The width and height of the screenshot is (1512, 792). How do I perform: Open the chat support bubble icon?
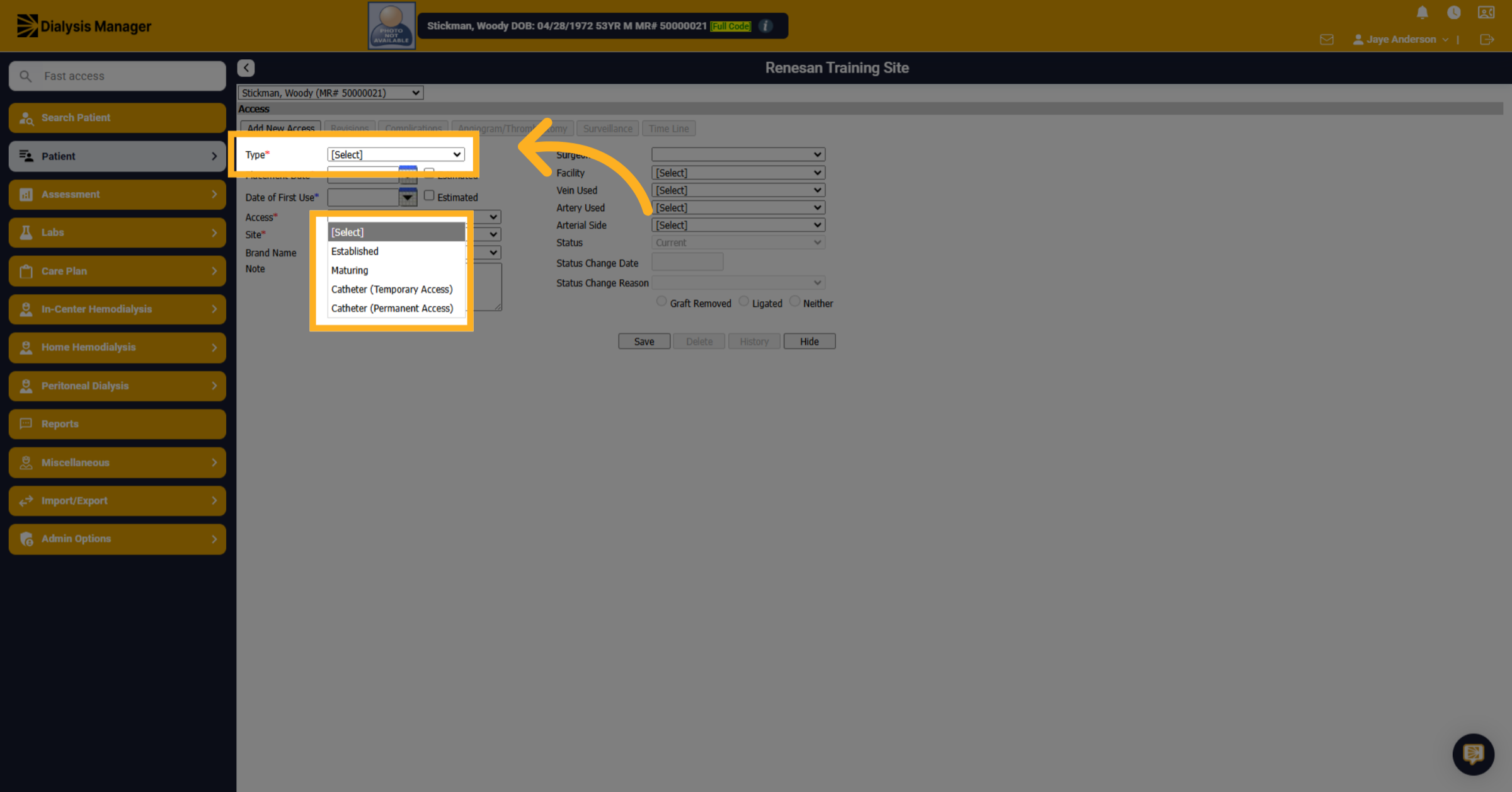pyautogui.click(x=1473, y=754)
